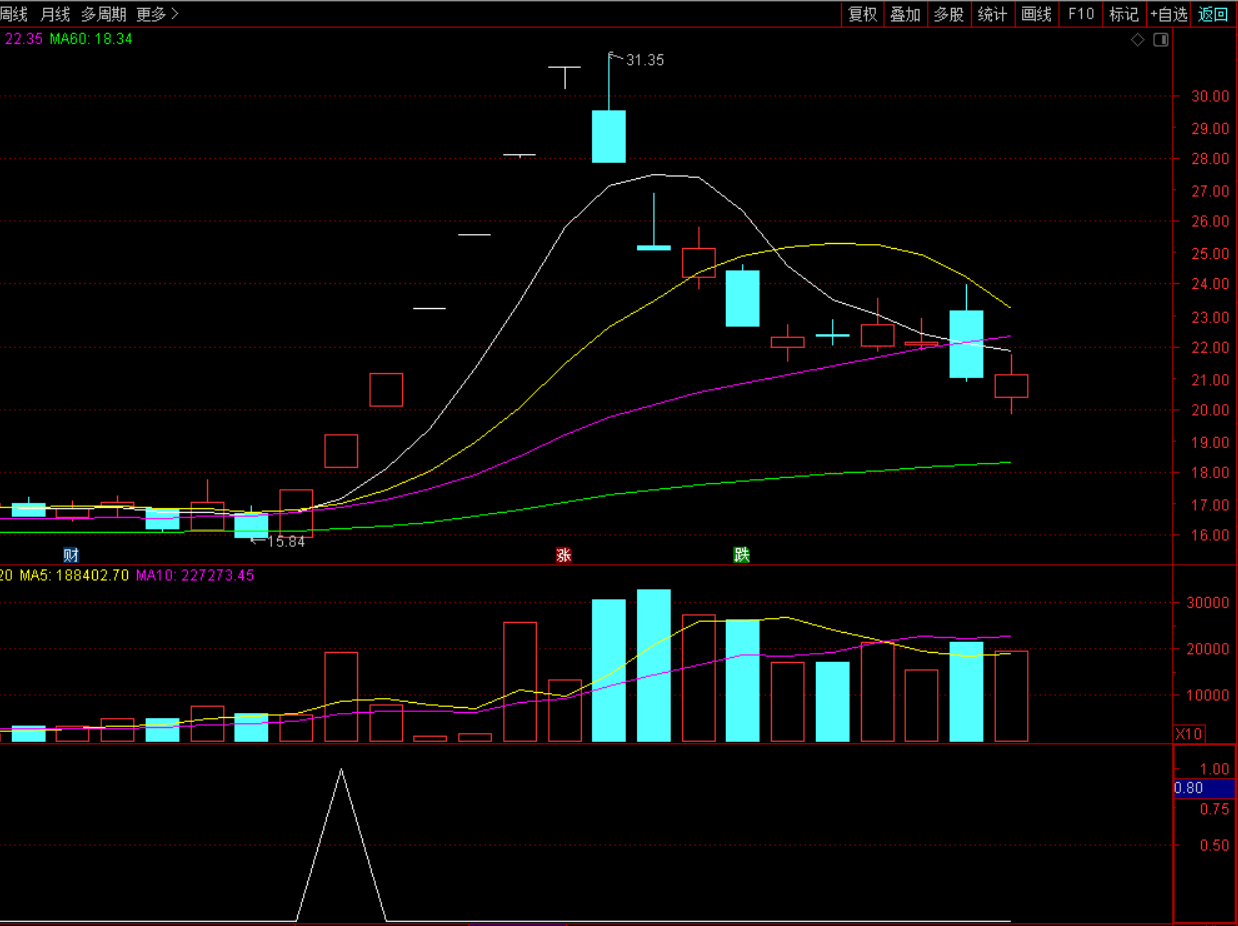Click the 标记 mark button
Image resolution: width=1238 pixels, height=926 pixels.
1124,14
